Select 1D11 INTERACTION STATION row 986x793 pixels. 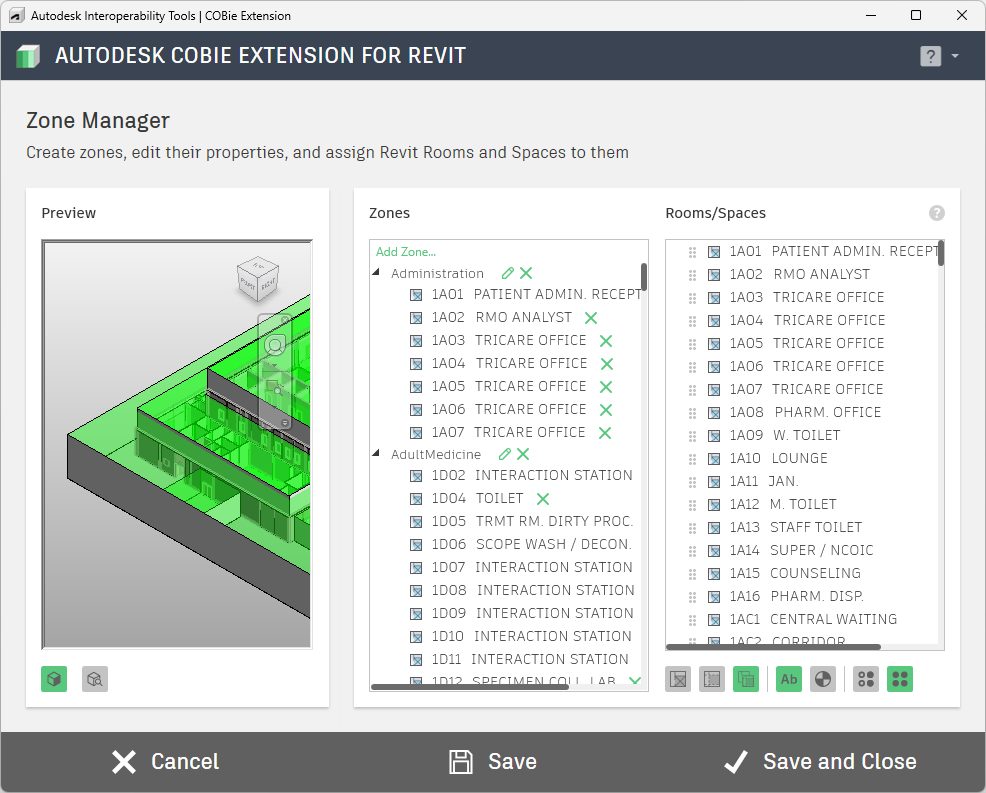pos(519,660)
